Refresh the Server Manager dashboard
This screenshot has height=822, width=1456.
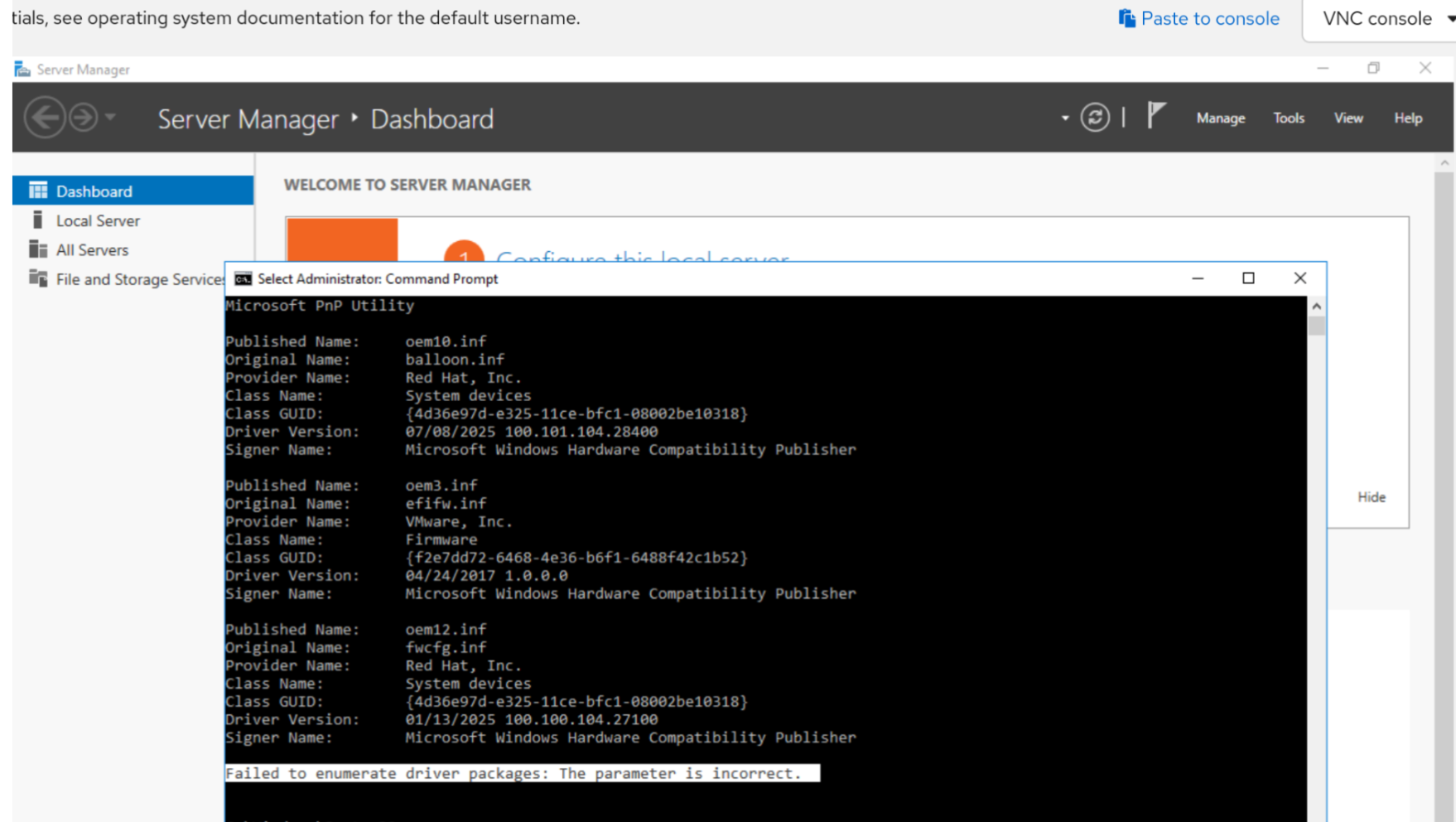tap(1095, 118)
